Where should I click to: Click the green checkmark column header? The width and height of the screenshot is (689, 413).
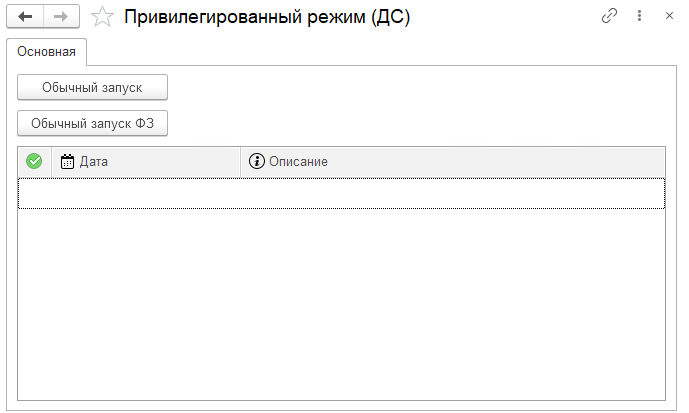(x=34, y=161)
